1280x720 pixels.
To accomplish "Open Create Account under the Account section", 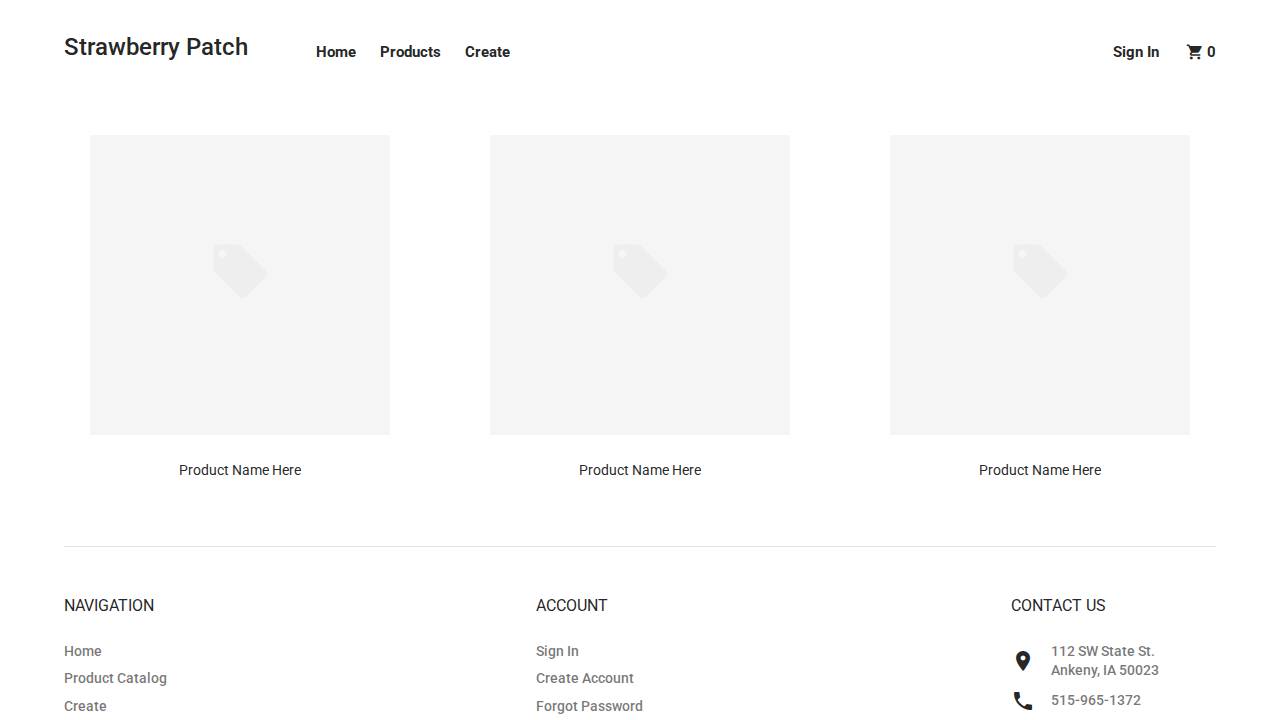I will (584, 678).
